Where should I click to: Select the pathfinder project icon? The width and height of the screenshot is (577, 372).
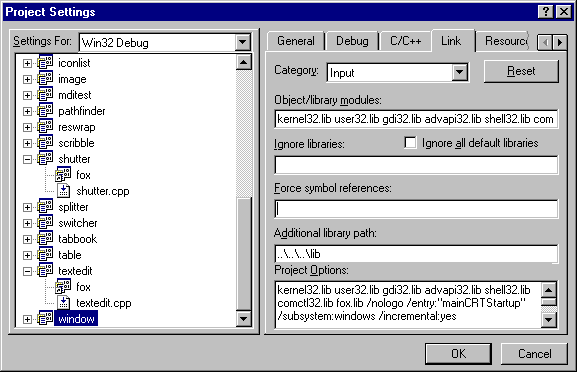pyautogui.click(x=45, y=111)
